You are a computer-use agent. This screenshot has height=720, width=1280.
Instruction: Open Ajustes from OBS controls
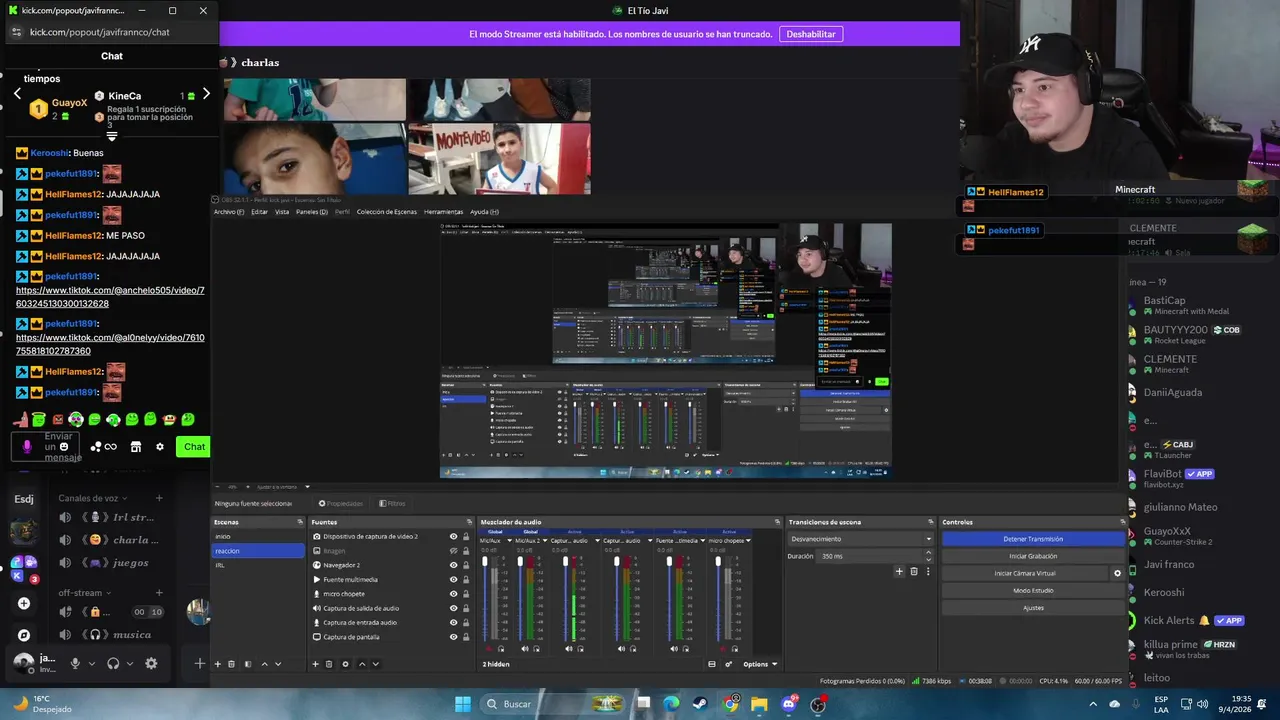click(1033, 607)
